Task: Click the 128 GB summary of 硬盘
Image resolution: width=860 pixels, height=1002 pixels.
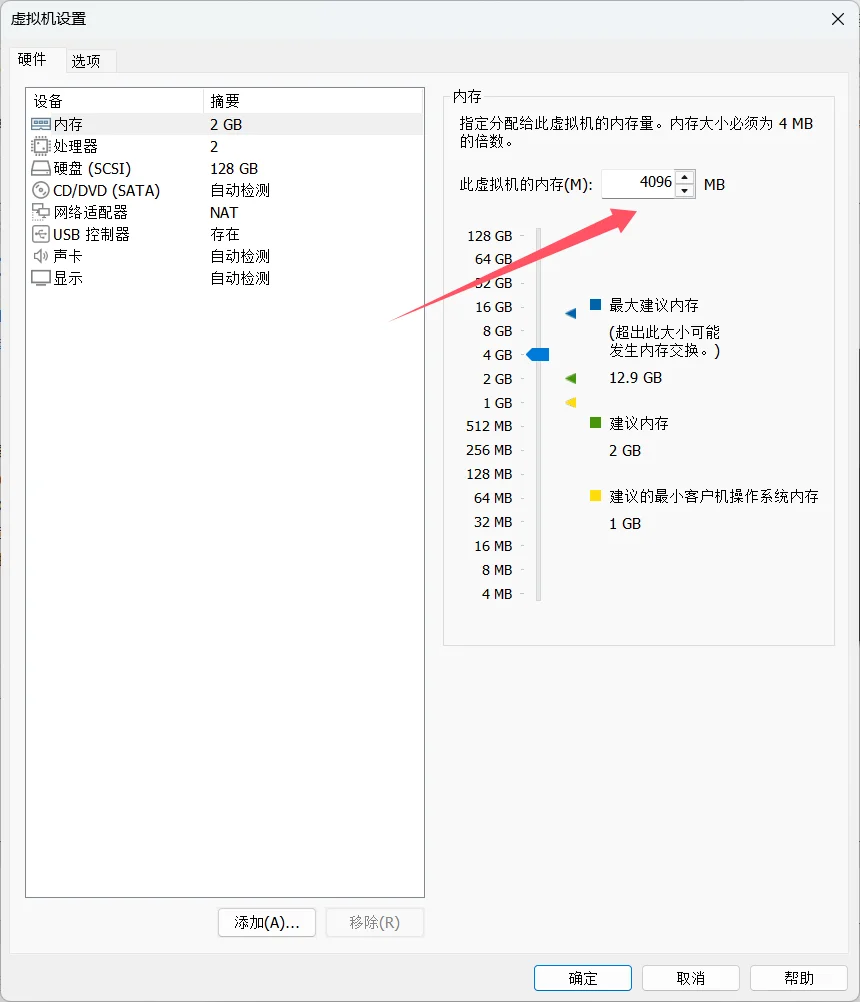Action: click(x=234, y=169)
